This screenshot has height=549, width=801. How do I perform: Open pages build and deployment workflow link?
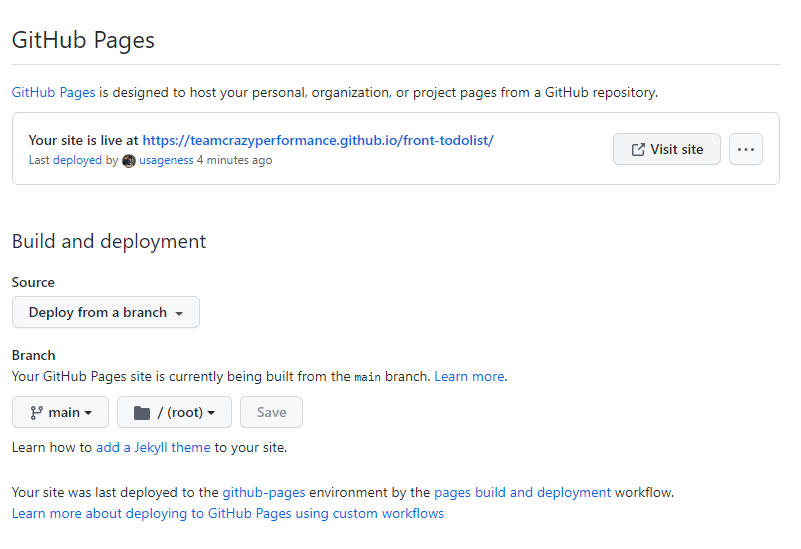pos(522,492)
